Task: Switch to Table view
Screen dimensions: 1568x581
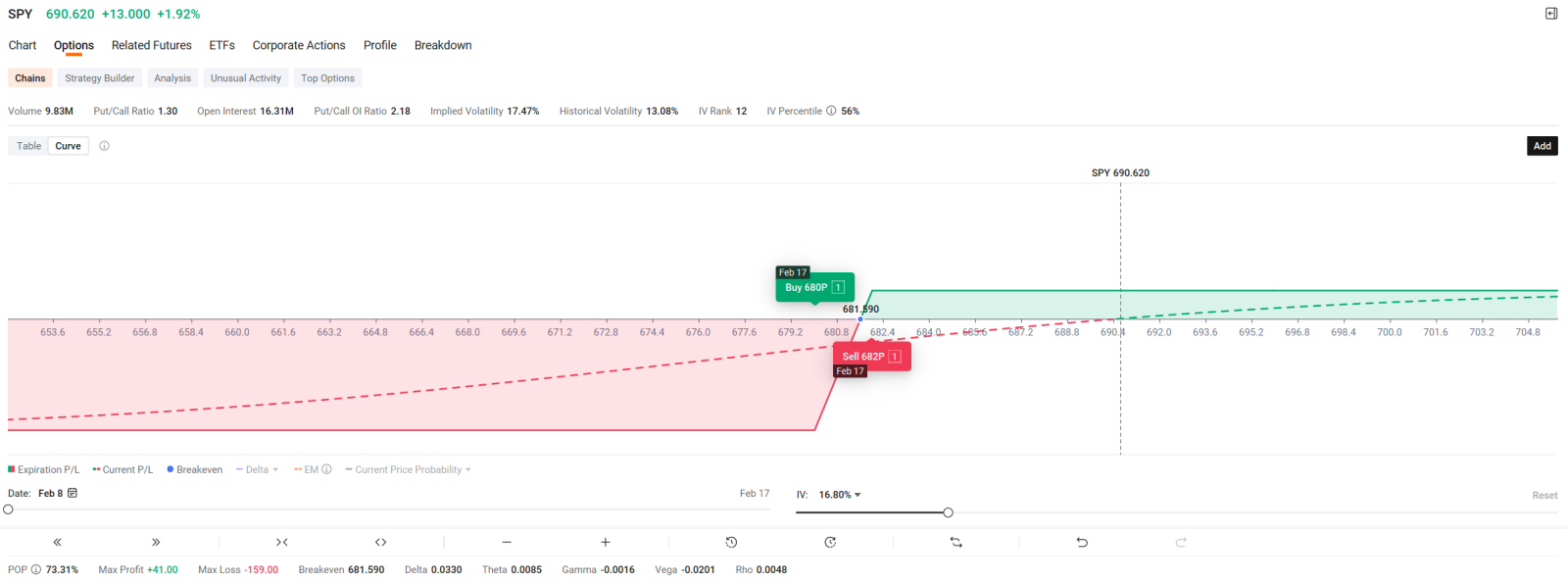Action: point(28,146)
